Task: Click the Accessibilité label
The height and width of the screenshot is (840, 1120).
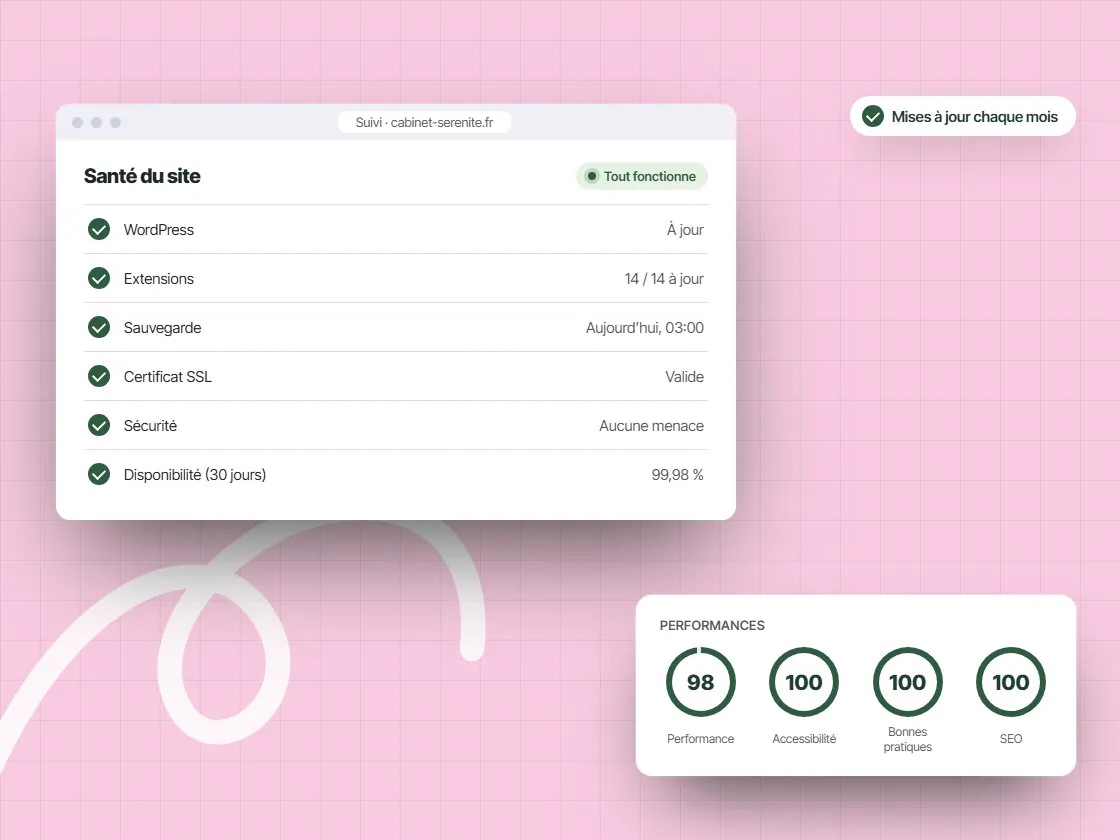Action: coord(804,739)
